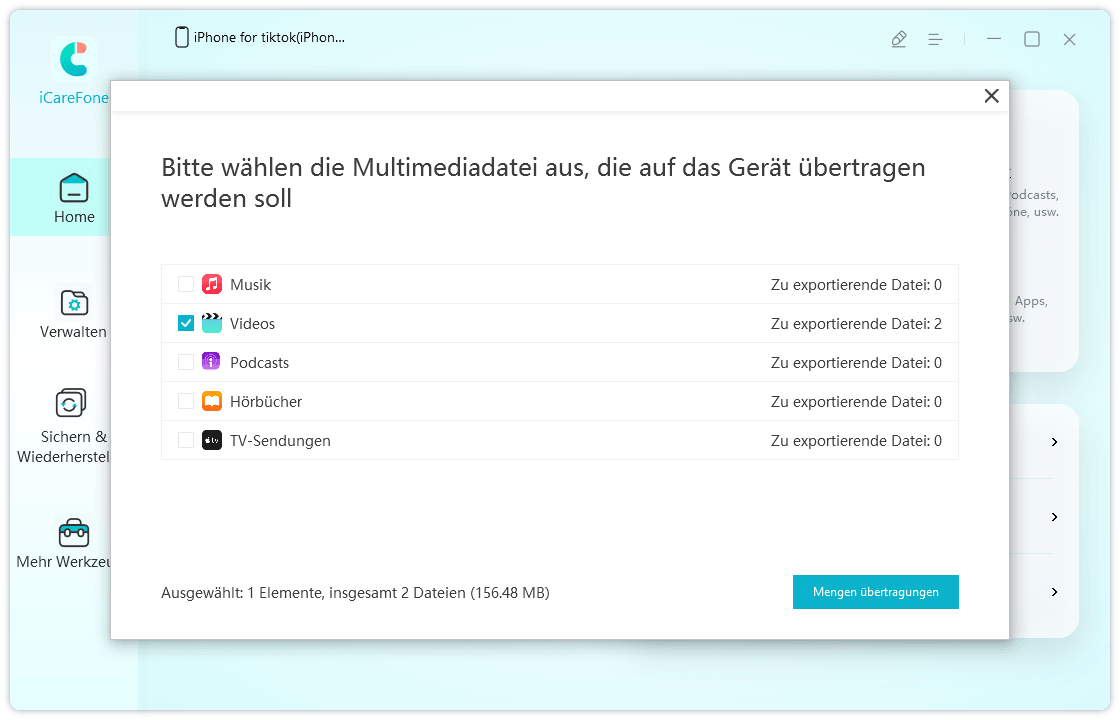Viewport: 1120px width, 720px height.
Task: Click the Musik app icon
Action: pyautogui.click(x=211, y=284)
